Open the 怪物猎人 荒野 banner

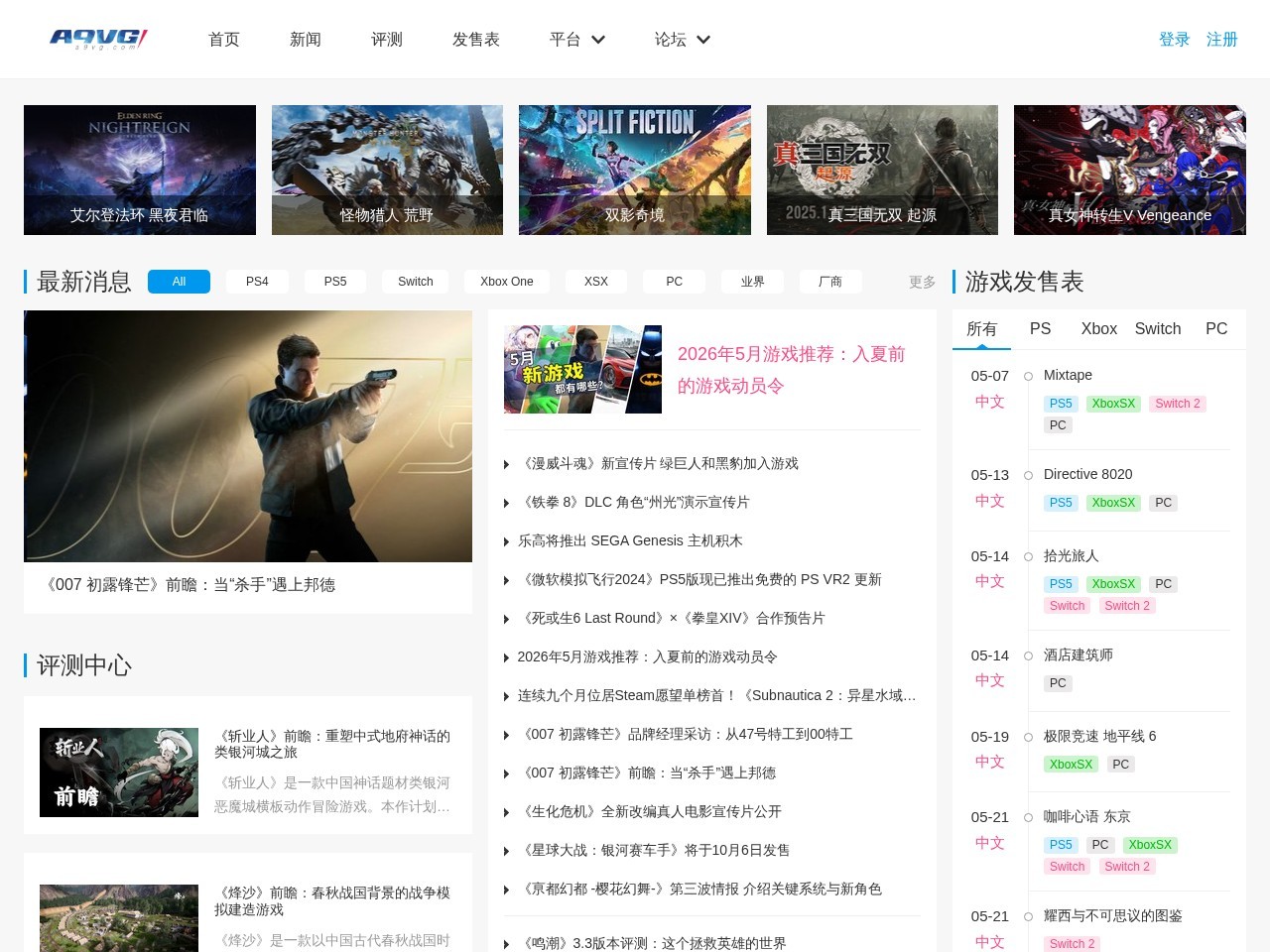(x=387, y=170)
